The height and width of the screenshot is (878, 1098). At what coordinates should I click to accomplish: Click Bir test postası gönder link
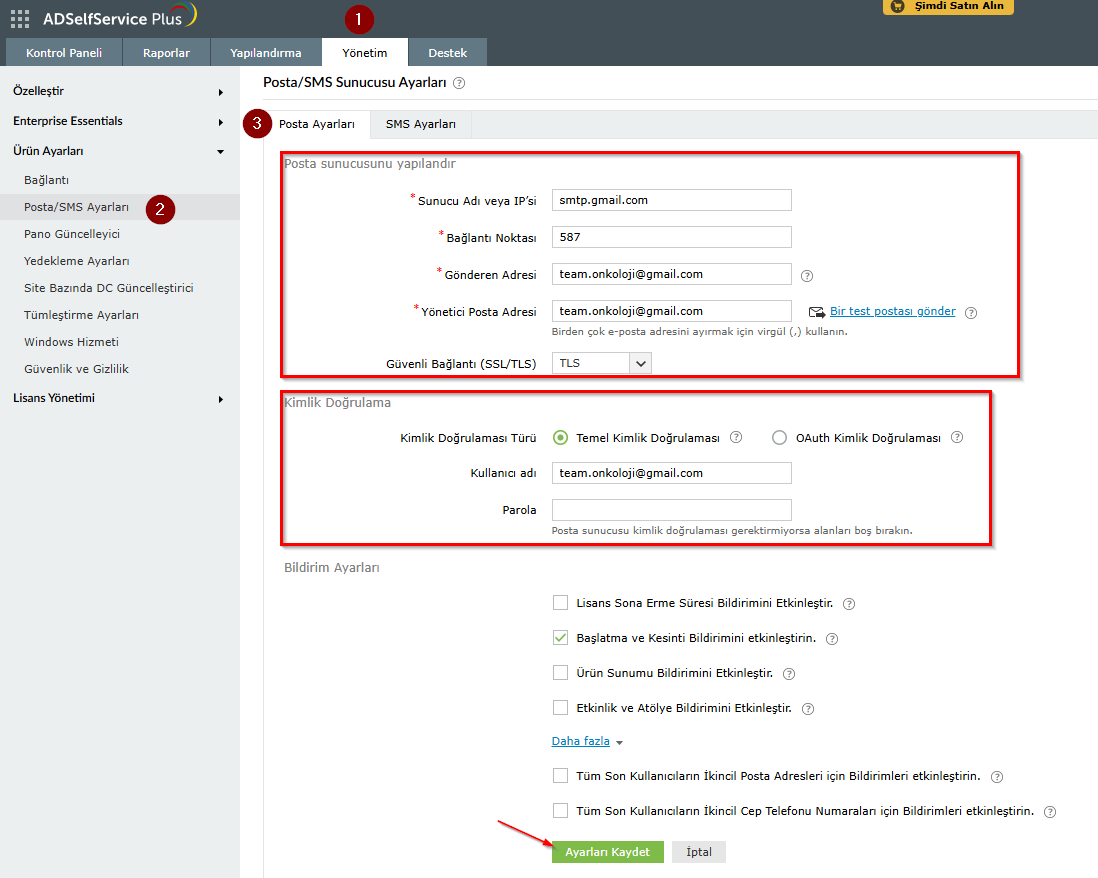click(892, 311)
